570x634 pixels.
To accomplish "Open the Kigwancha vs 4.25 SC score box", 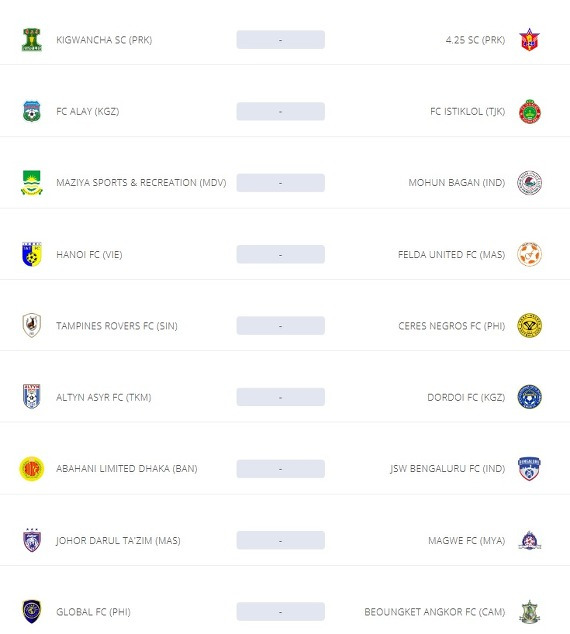I will coord(281,40).
